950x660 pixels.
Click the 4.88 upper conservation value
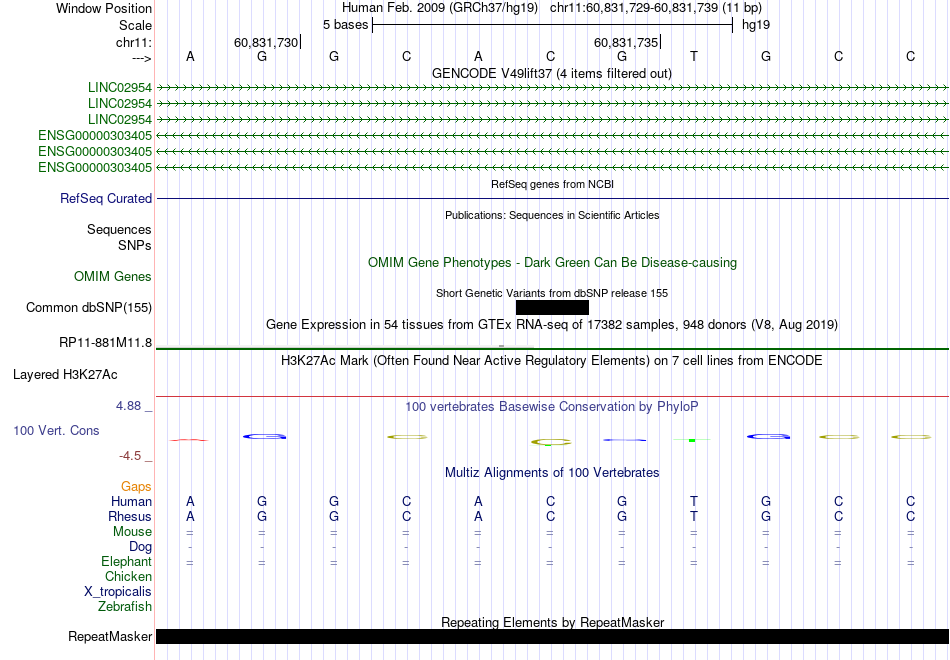coord(129,406)
